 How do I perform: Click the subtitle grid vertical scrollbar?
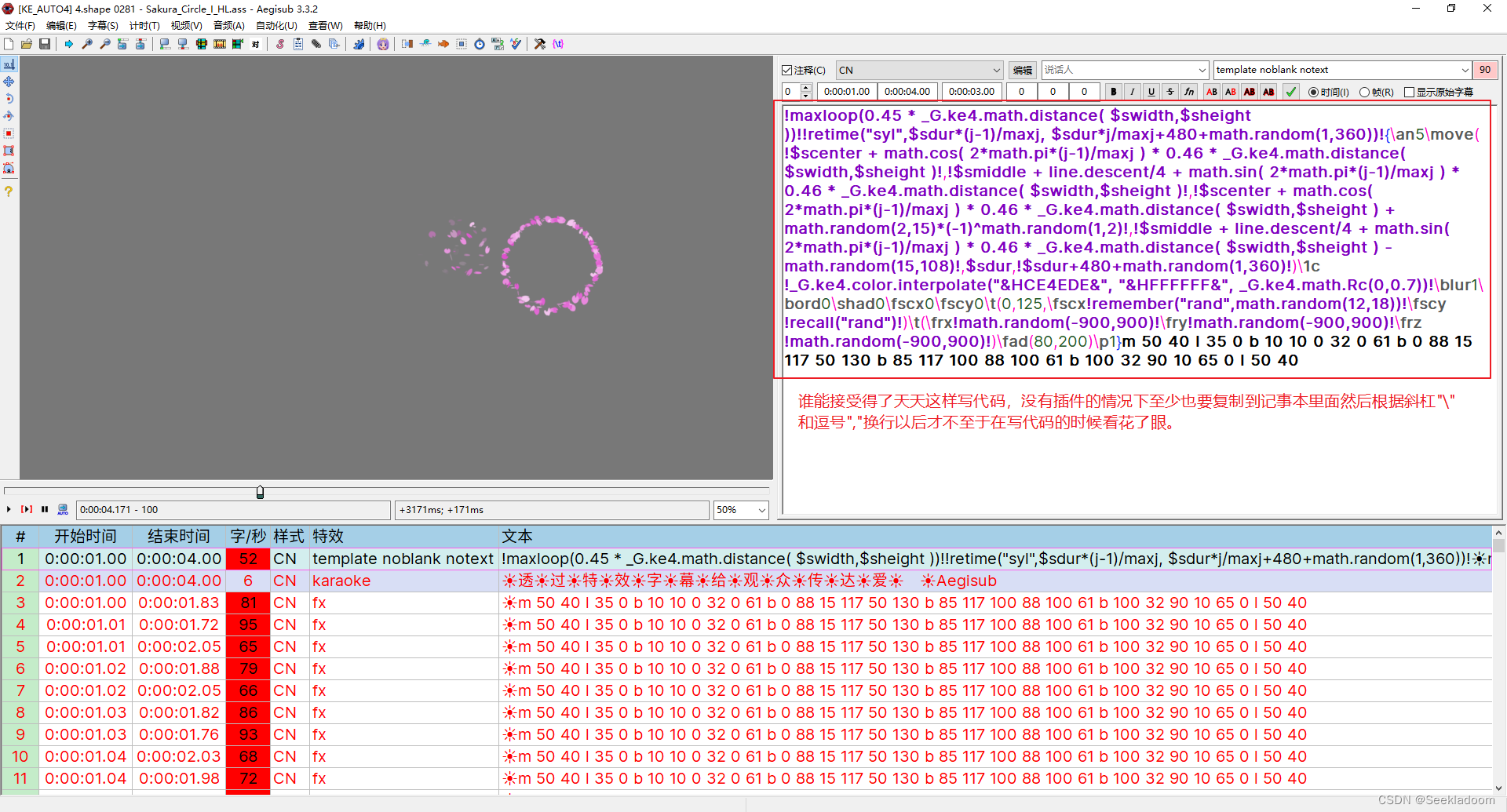pyautogui.click(x=1499, y=661)
